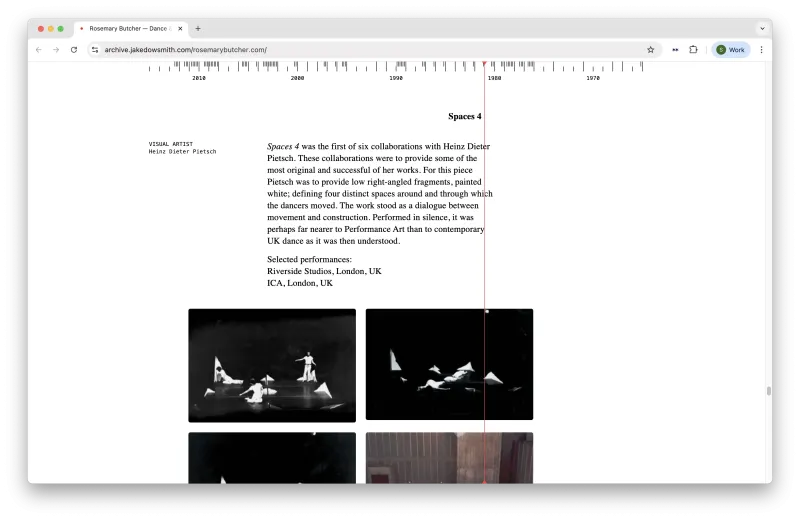View site information icon in address bar
This screenshot has height=520, width=800.
click(x=95, y=49)
